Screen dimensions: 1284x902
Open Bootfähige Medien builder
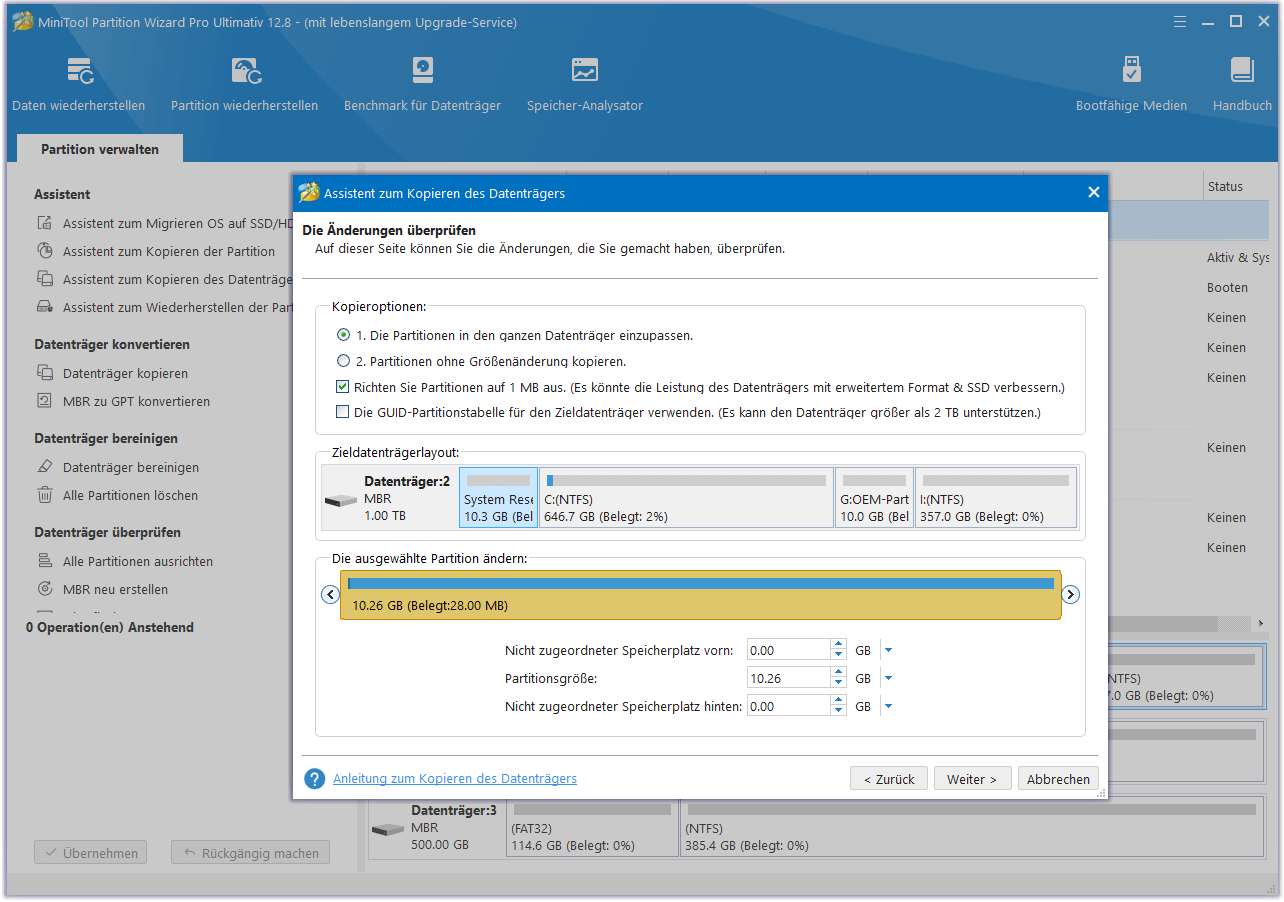point(1131,84)
